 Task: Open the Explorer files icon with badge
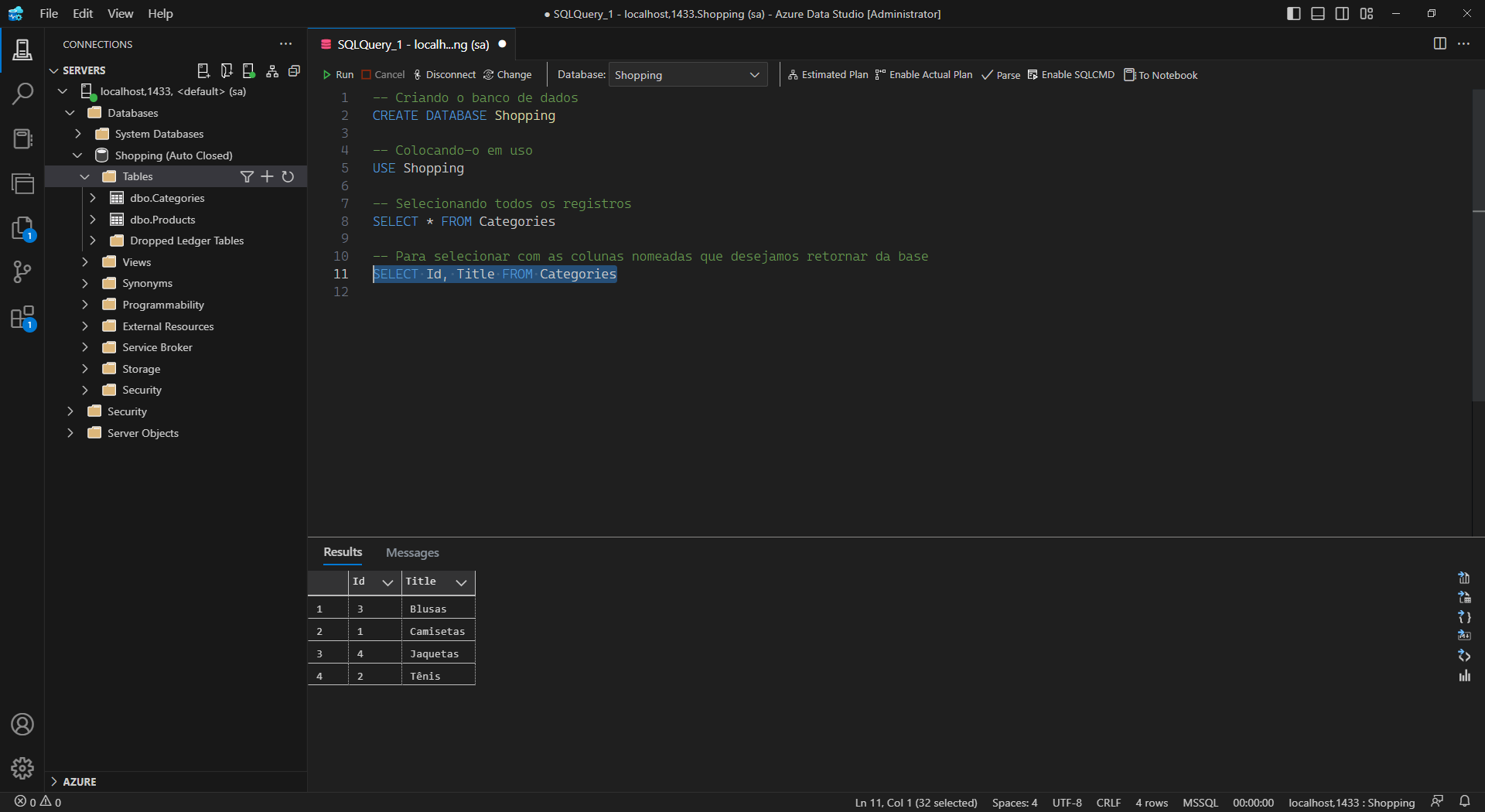pos(22,228)
